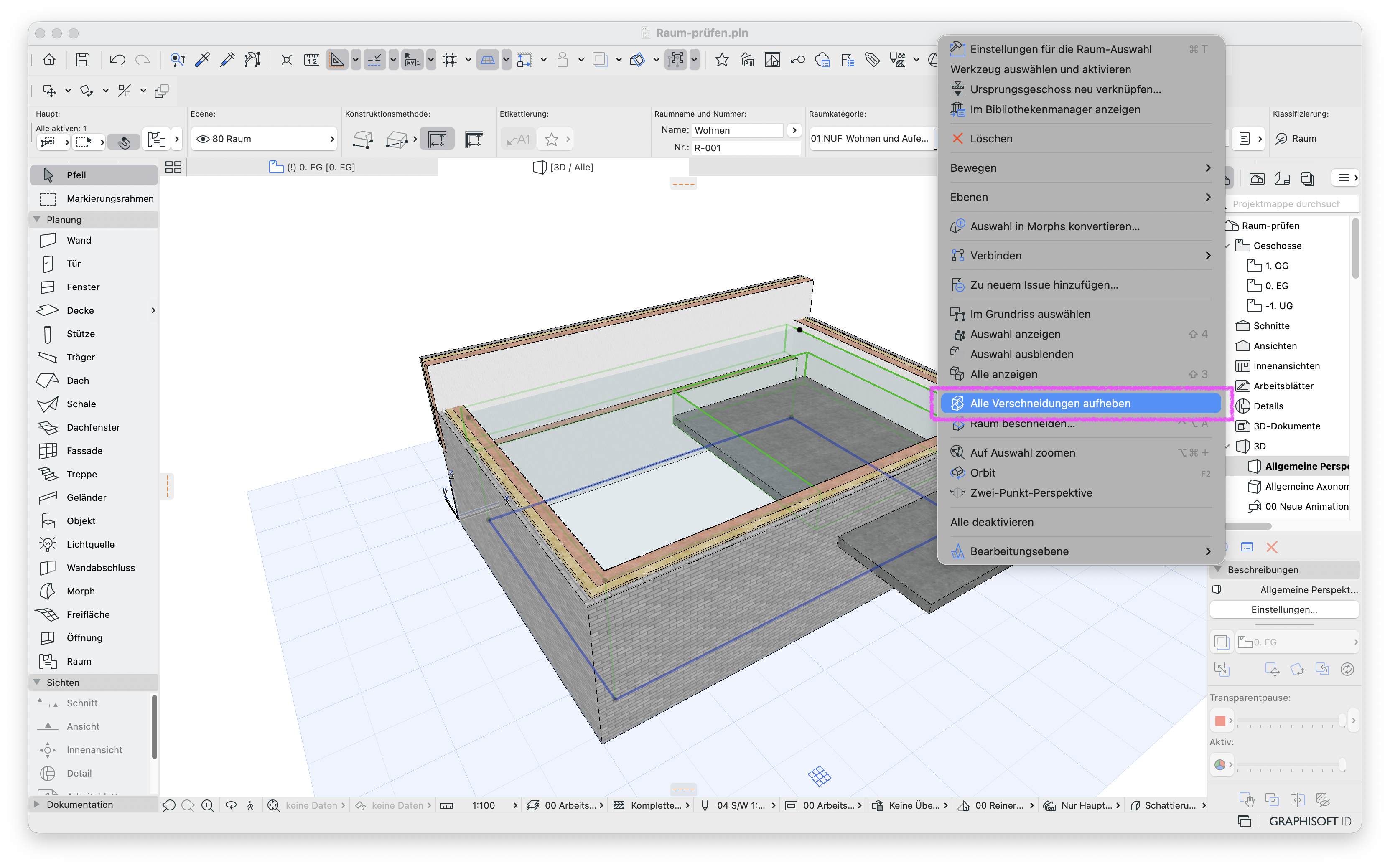Toggle the grid snap icon in toolbar

450,60
